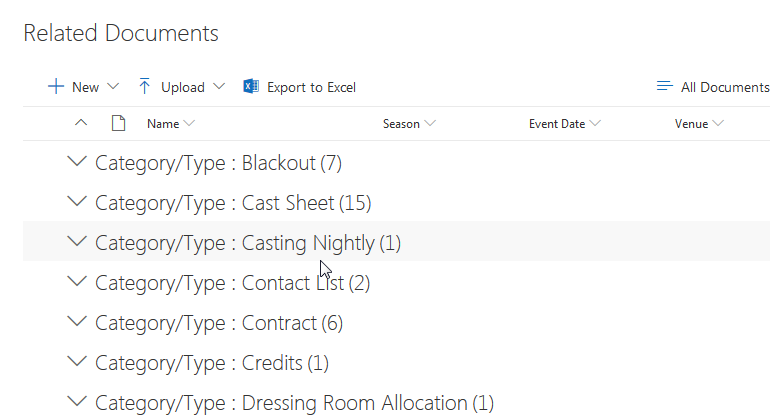Click the file type column icon
Screen dimensions: 770x419
point(118,124)
